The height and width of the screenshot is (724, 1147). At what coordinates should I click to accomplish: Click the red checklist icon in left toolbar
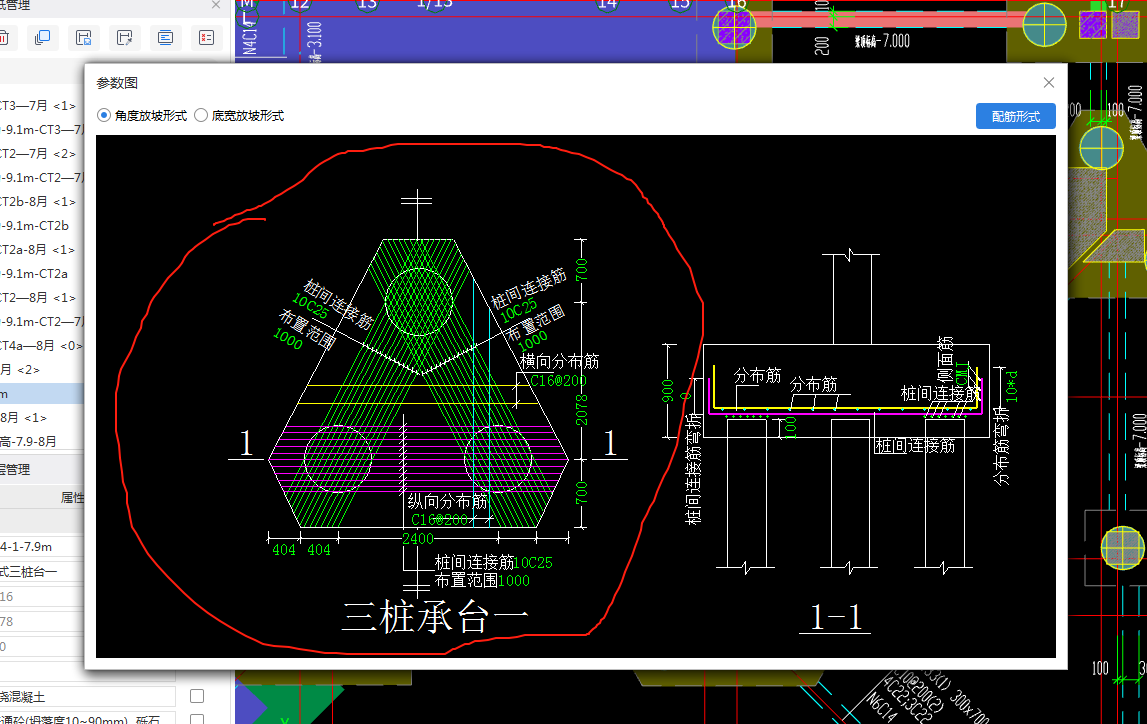pyautogui.click(x=206, y=37)
